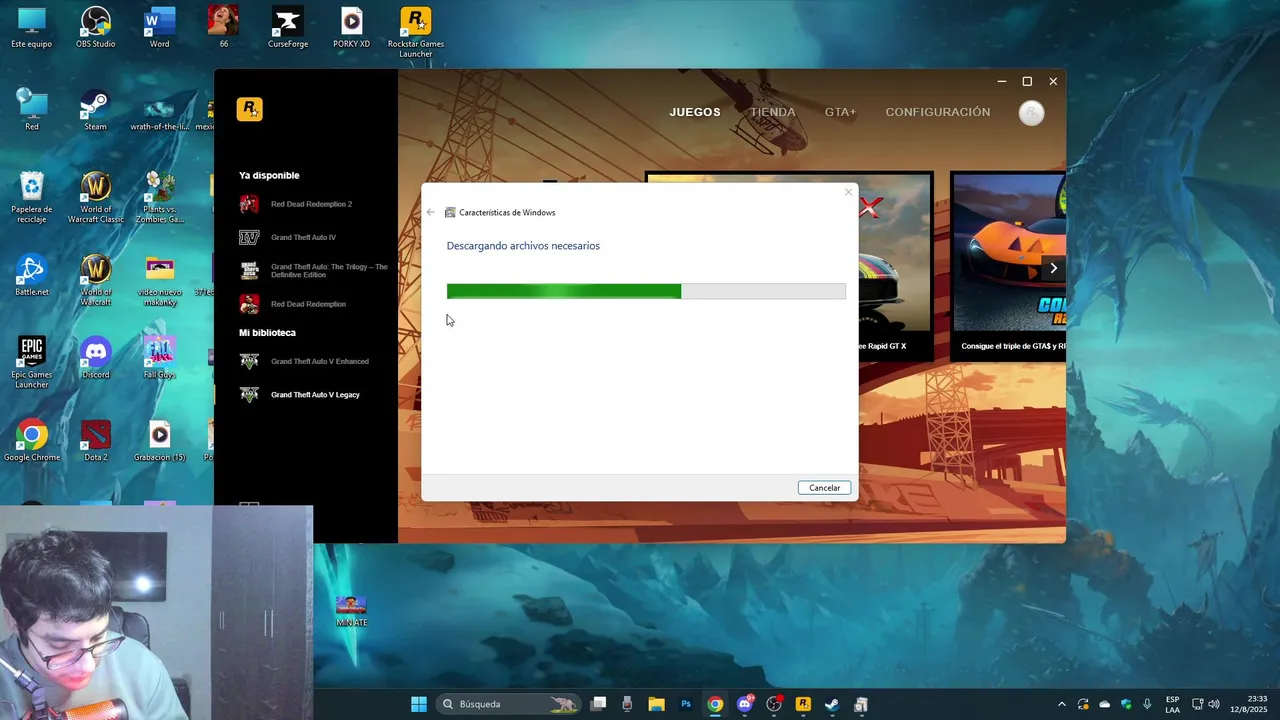This screenshot has height=720, width=1280.
Task: Open Epic Games Launcher shortcut
Action: tap(32, 362)
